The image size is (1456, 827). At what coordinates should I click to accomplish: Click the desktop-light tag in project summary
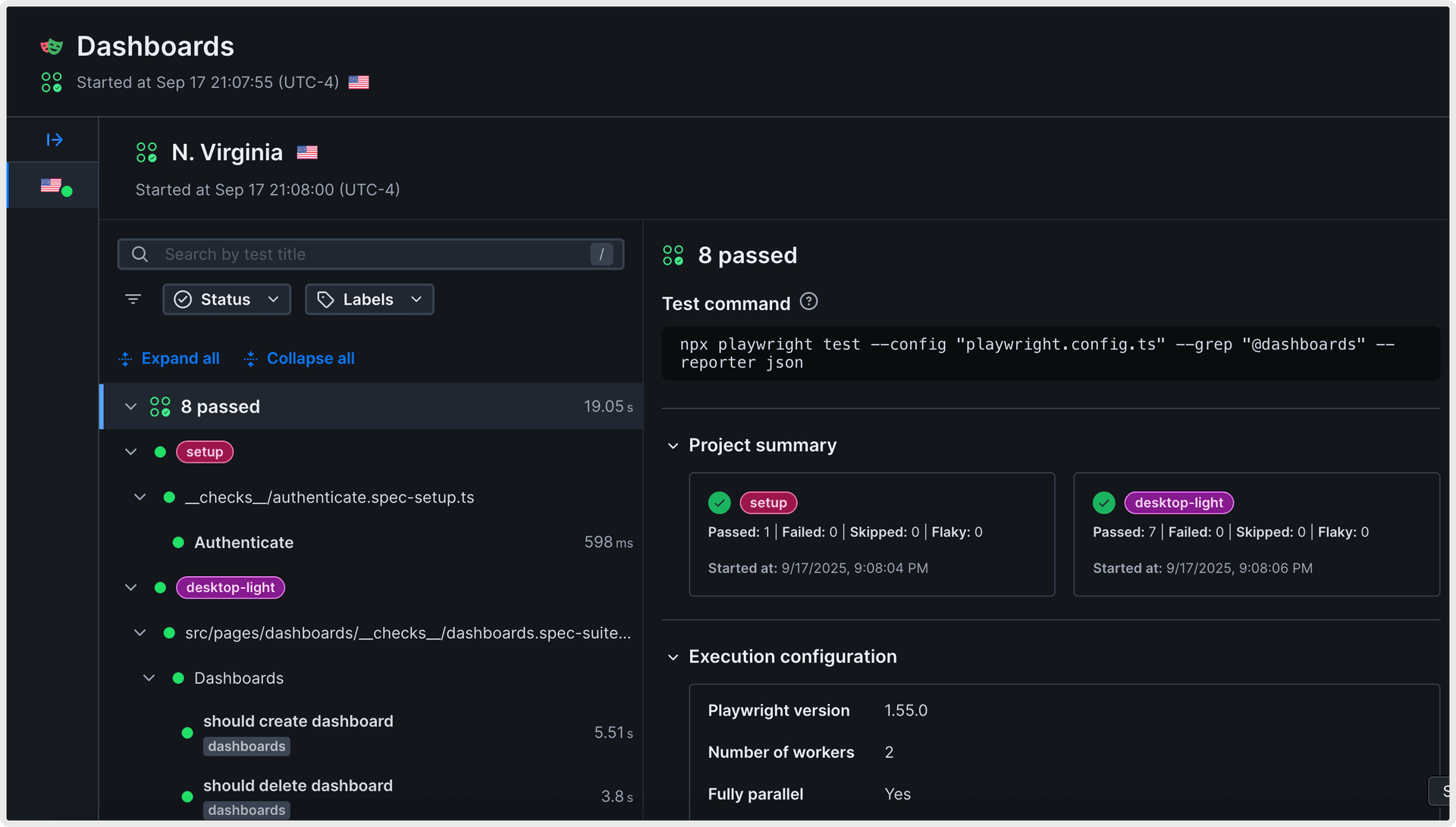[x=1178, y=503]
